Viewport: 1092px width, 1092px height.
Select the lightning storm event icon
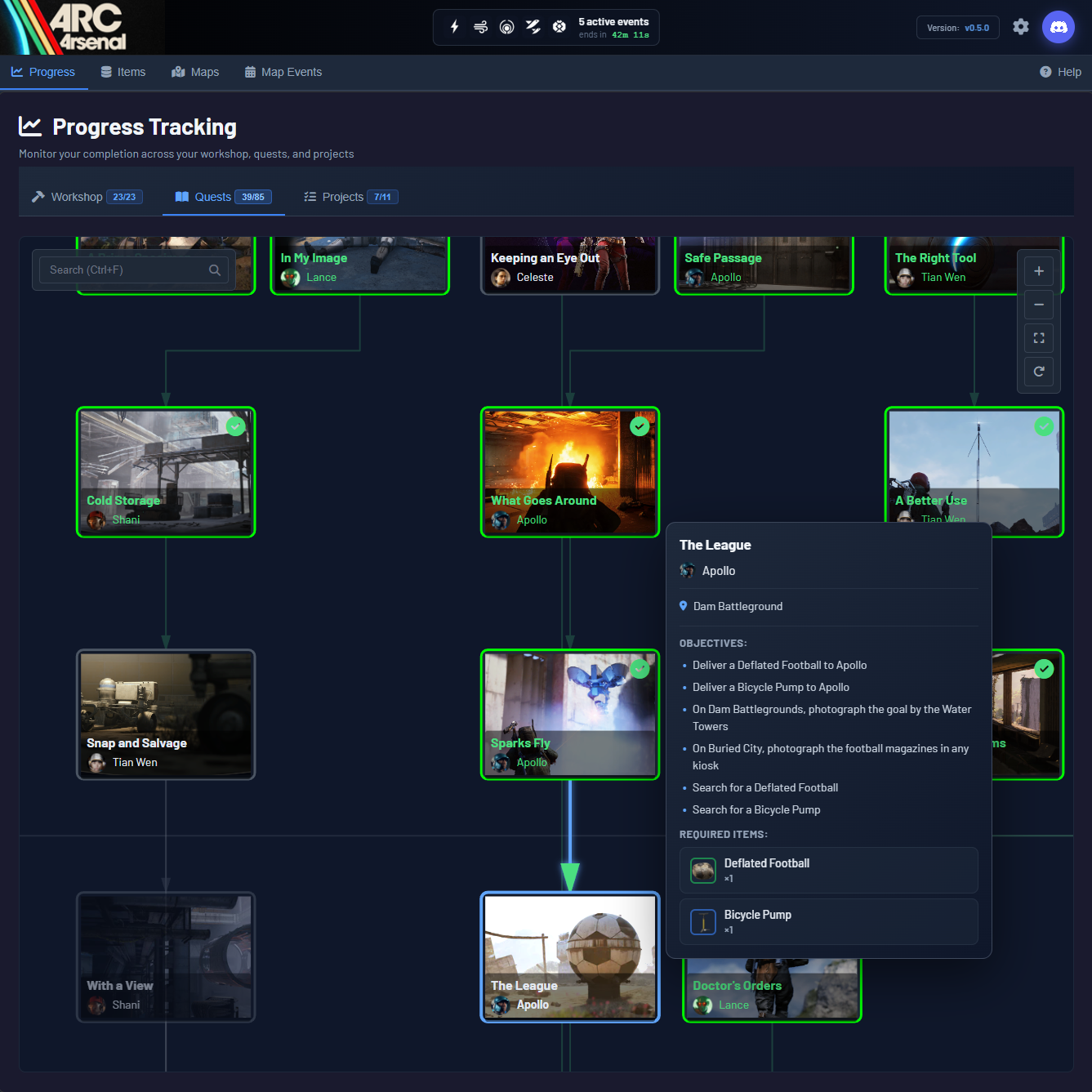454,27
